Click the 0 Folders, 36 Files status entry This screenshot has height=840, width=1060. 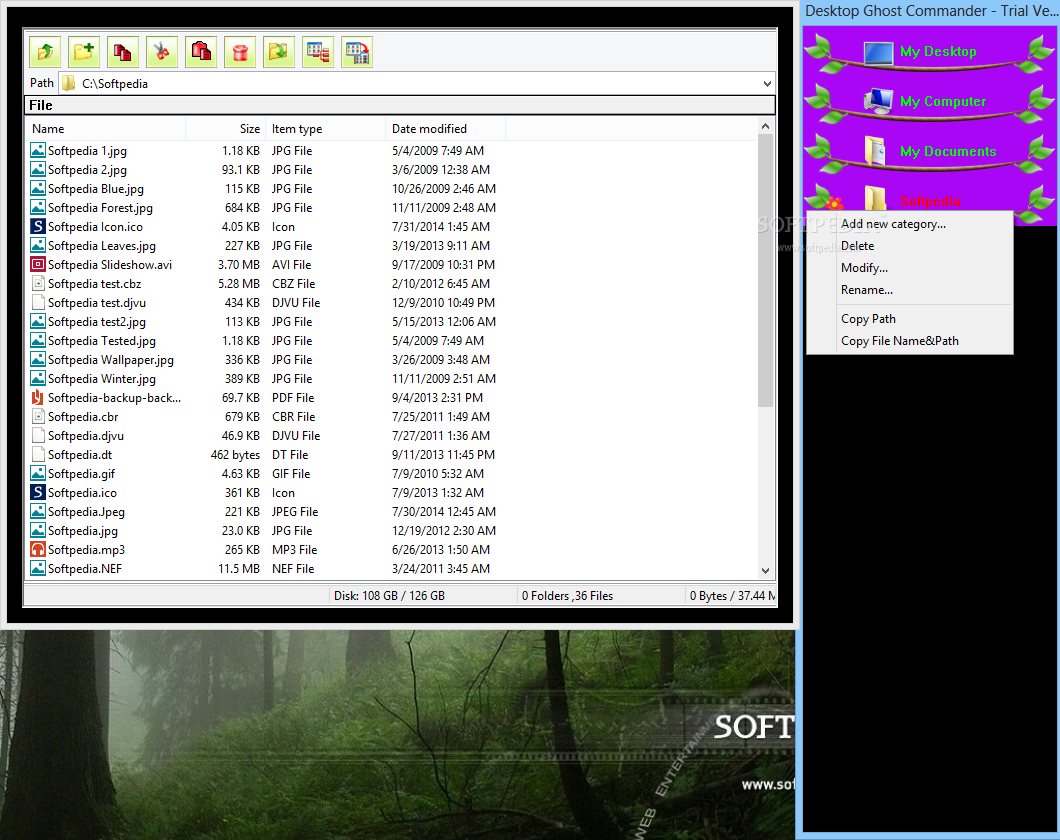click(x=567, y=595)
